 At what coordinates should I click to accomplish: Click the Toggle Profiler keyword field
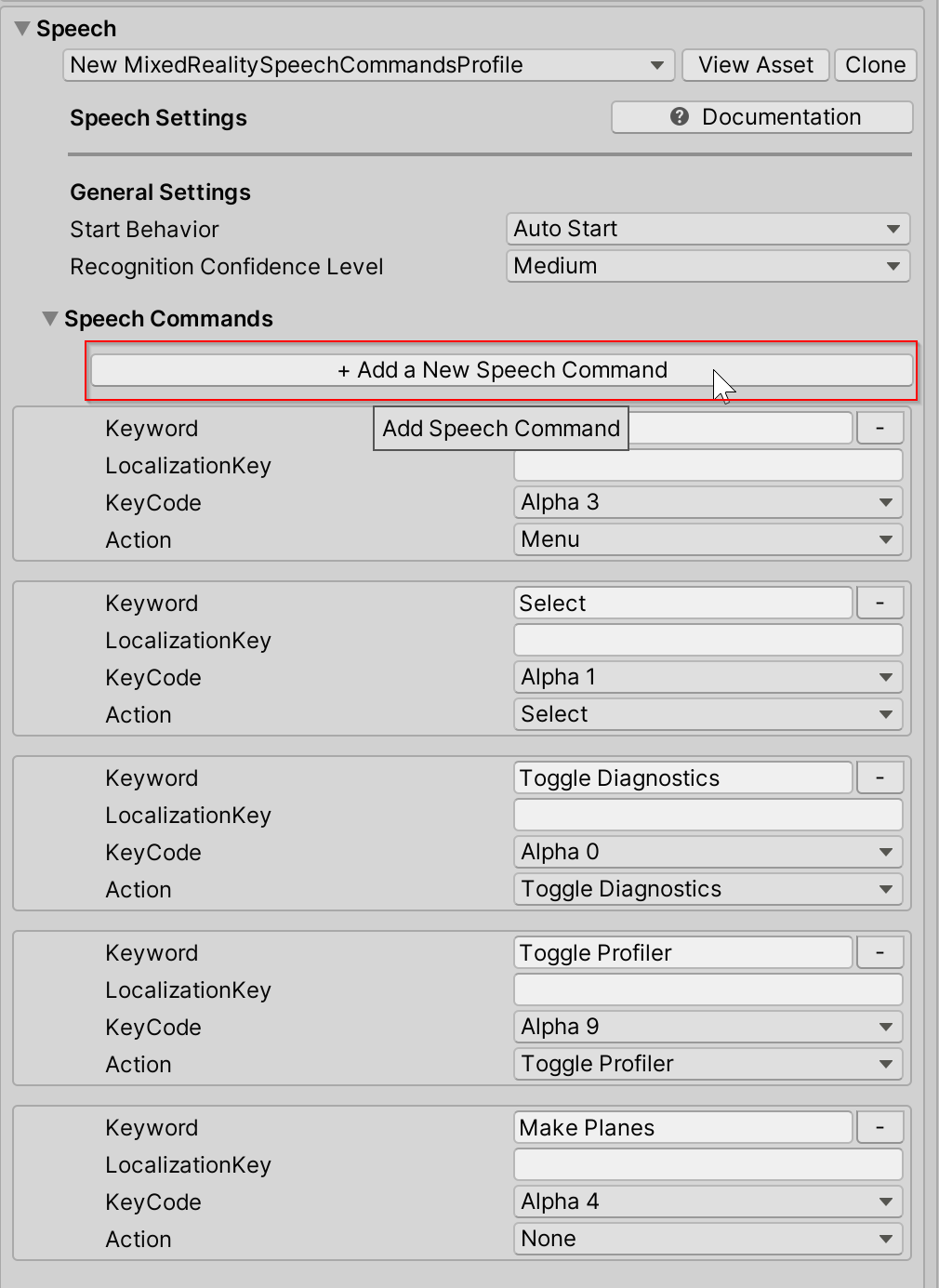click(683, 952)
